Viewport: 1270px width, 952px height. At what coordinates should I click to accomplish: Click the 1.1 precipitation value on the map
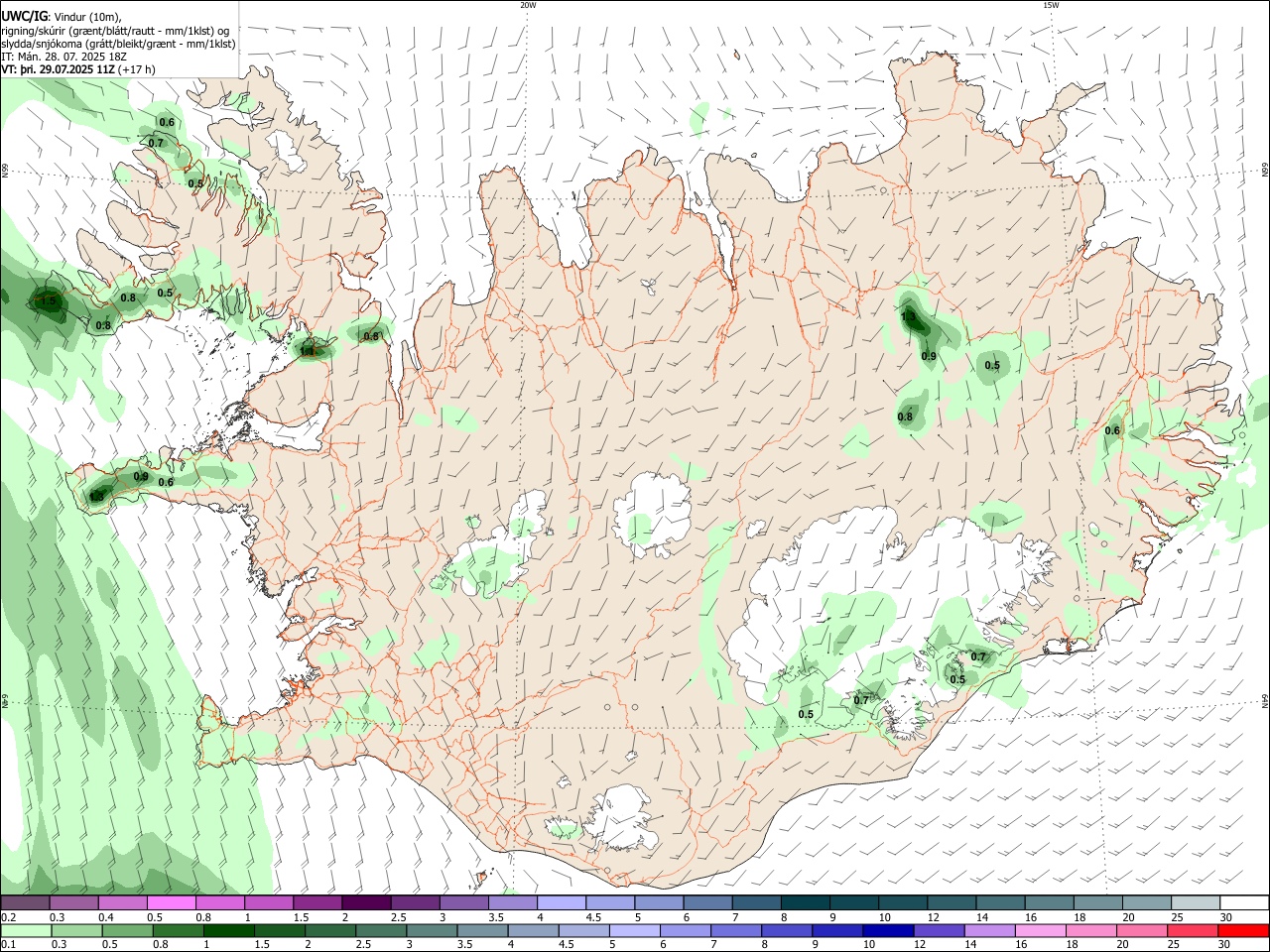(308, 350)
